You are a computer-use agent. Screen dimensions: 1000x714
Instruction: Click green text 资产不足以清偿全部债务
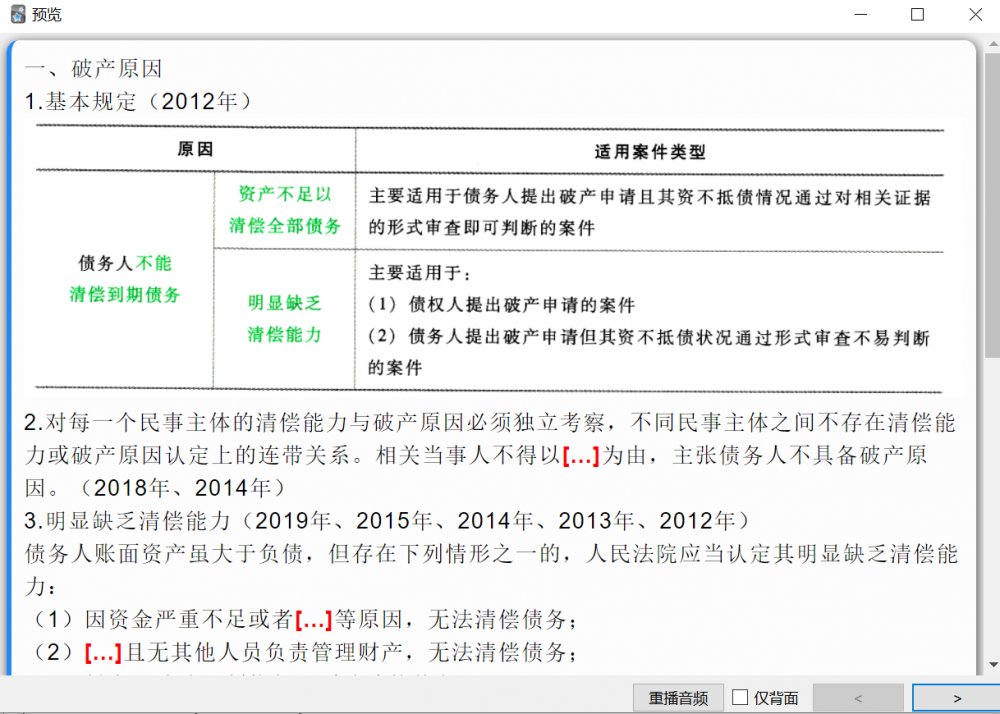(285, 210)
